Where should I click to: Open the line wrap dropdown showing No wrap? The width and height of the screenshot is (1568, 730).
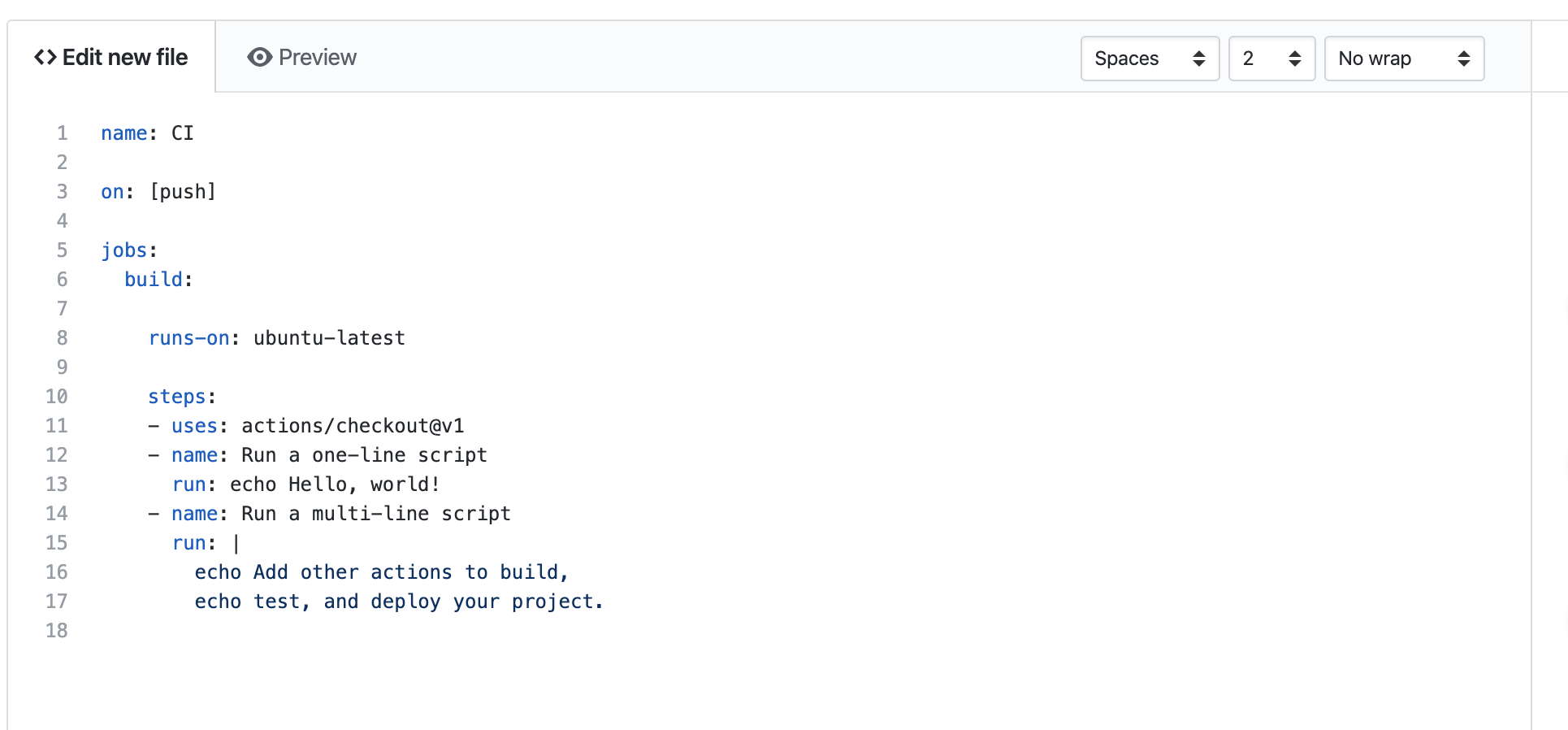coord(1404,59)
